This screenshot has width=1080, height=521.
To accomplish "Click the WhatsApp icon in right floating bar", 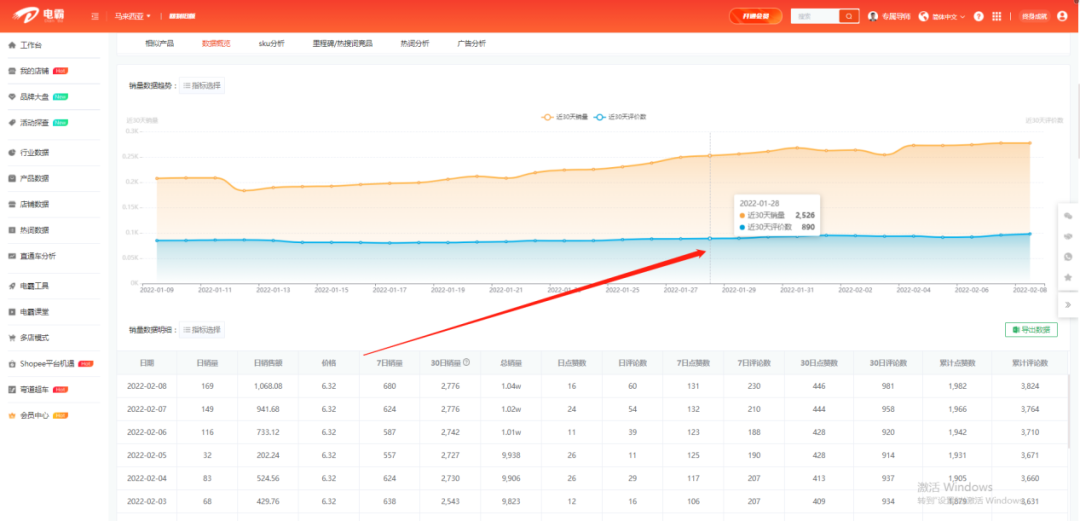I will click(x=1068, y=257).
